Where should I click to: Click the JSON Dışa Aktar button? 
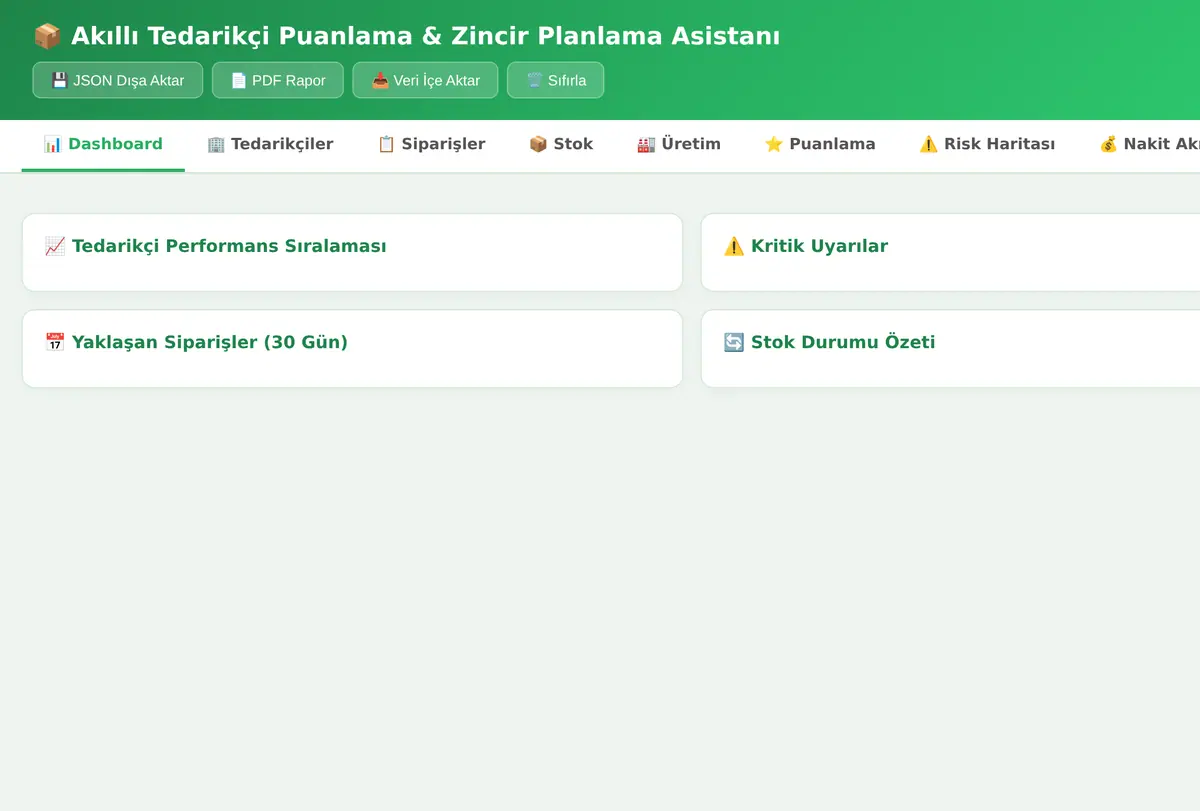click(x=118, y=80)
